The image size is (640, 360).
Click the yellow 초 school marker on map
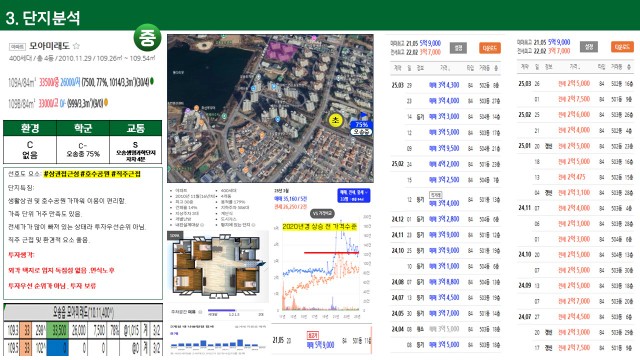336,120
